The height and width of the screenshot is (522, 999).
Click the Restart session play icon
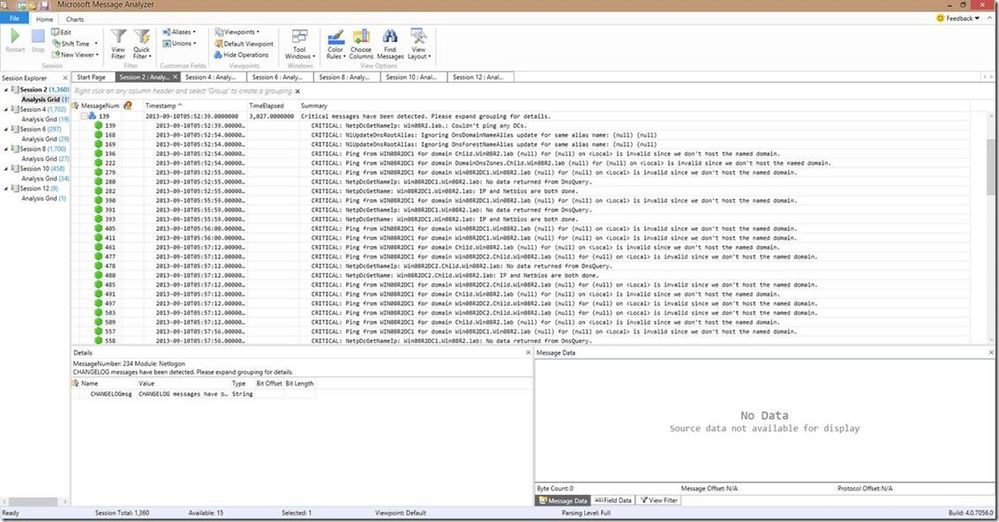pyautogui.click(x=15, y=37)
